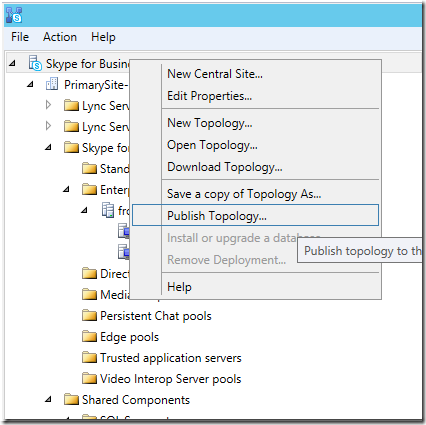Click the Edge pools folder icon
Viewport: 426px width, 425px height.
pos(89,336)
